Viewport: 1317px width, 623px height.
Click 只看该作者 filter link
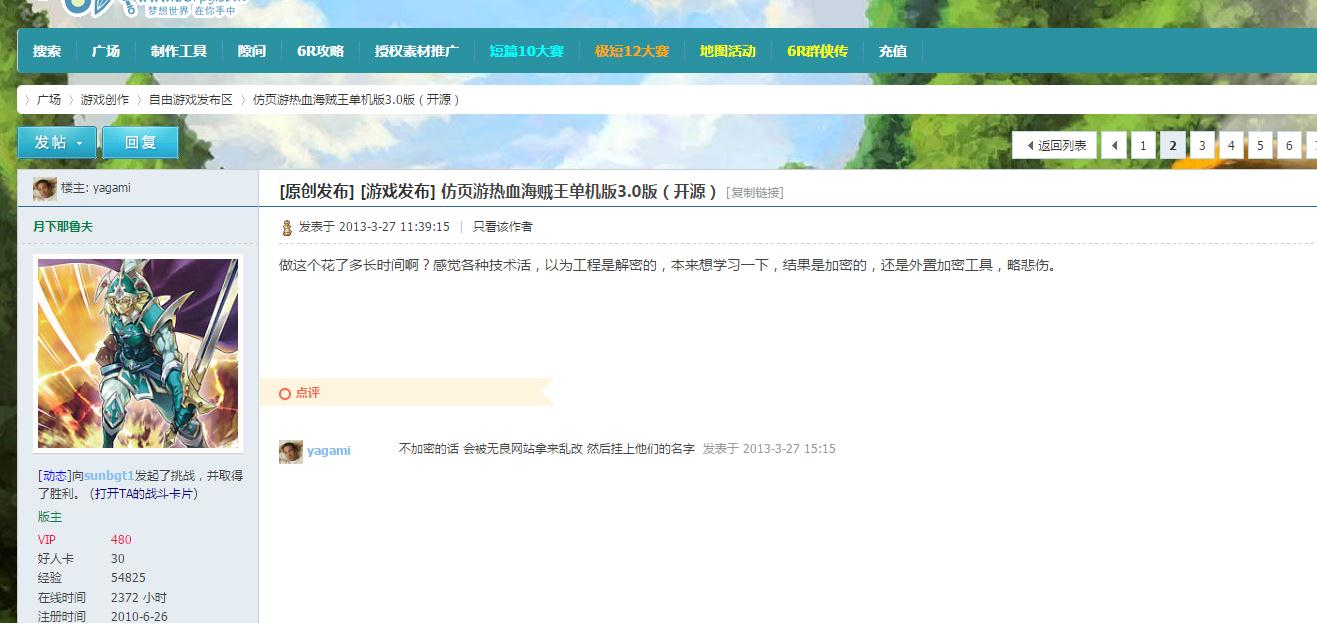point(503,227)
